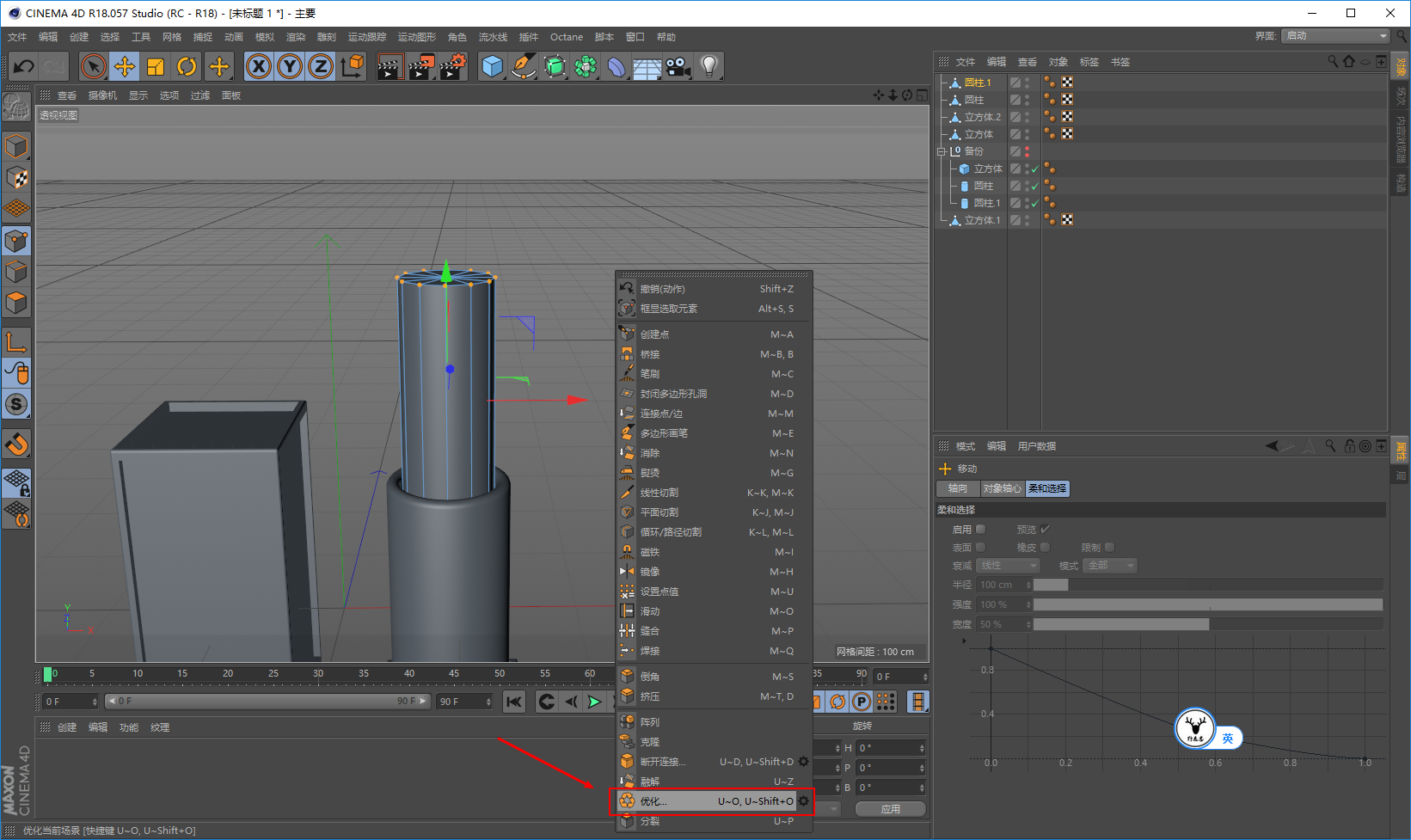Viewport: 1411px width, 840px height.
Task: Open the blue deformer icon
Action: pos(617,66)
